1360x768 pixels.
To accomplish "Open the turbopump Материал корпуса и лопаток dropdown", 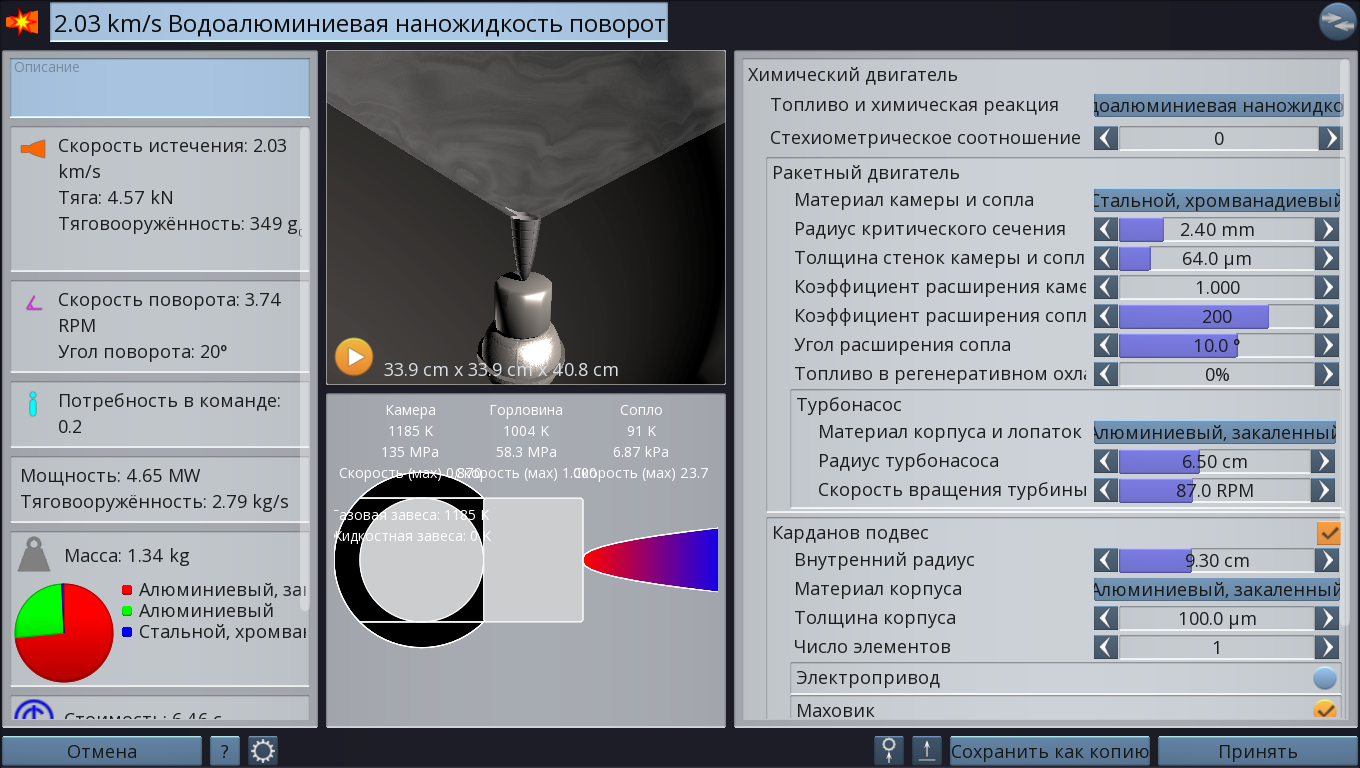I will 1215,433.
